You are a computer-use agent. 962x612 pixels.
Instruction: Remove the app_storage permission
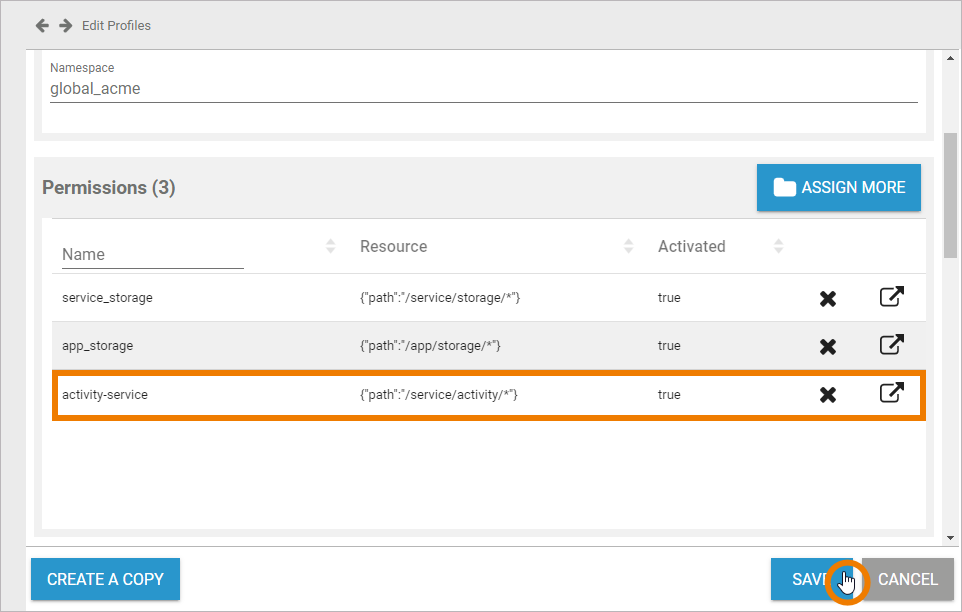828,346
